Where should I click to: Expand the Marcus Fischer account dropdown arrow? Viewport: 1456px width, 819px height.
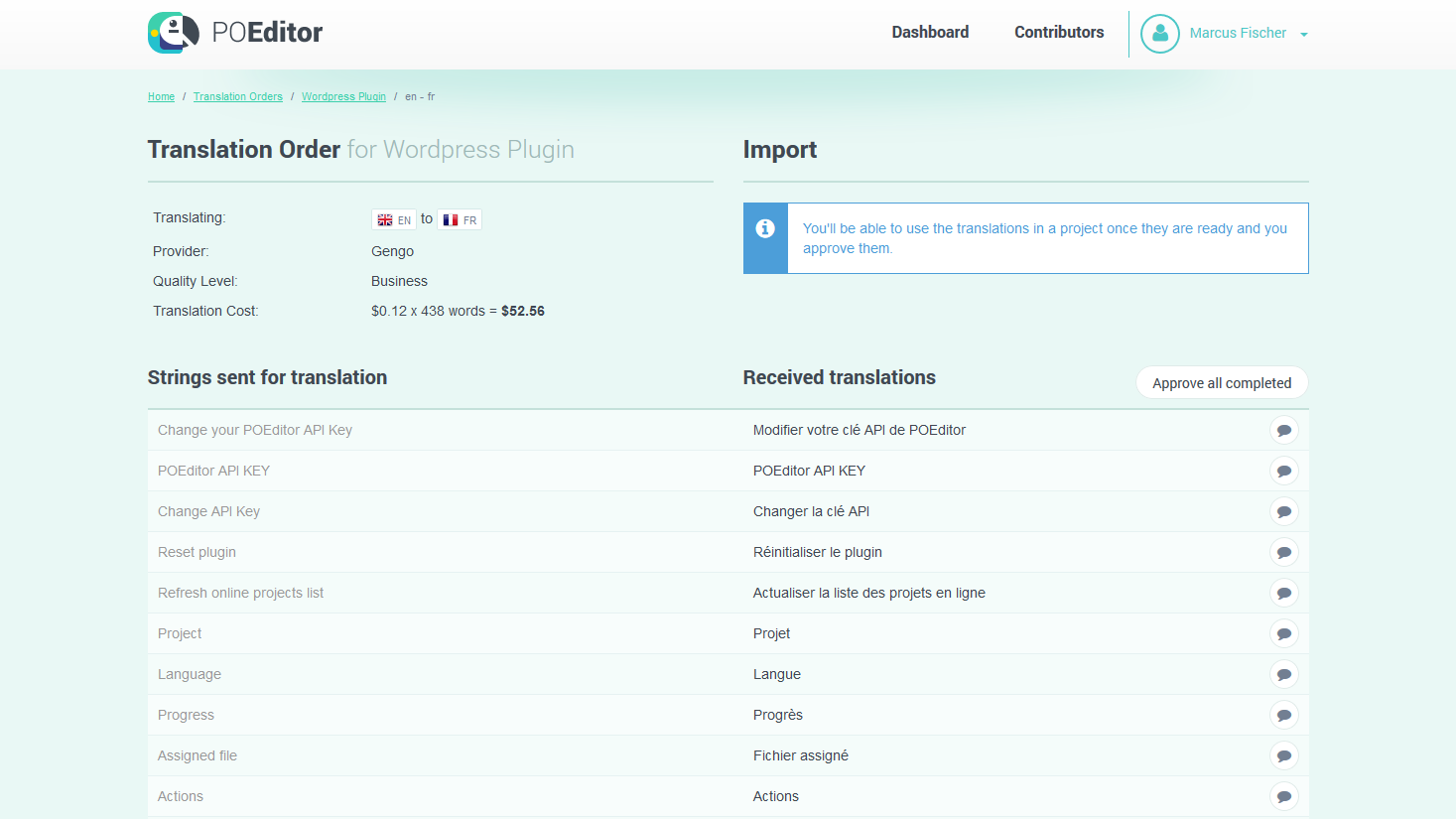tap(1304, 35)
